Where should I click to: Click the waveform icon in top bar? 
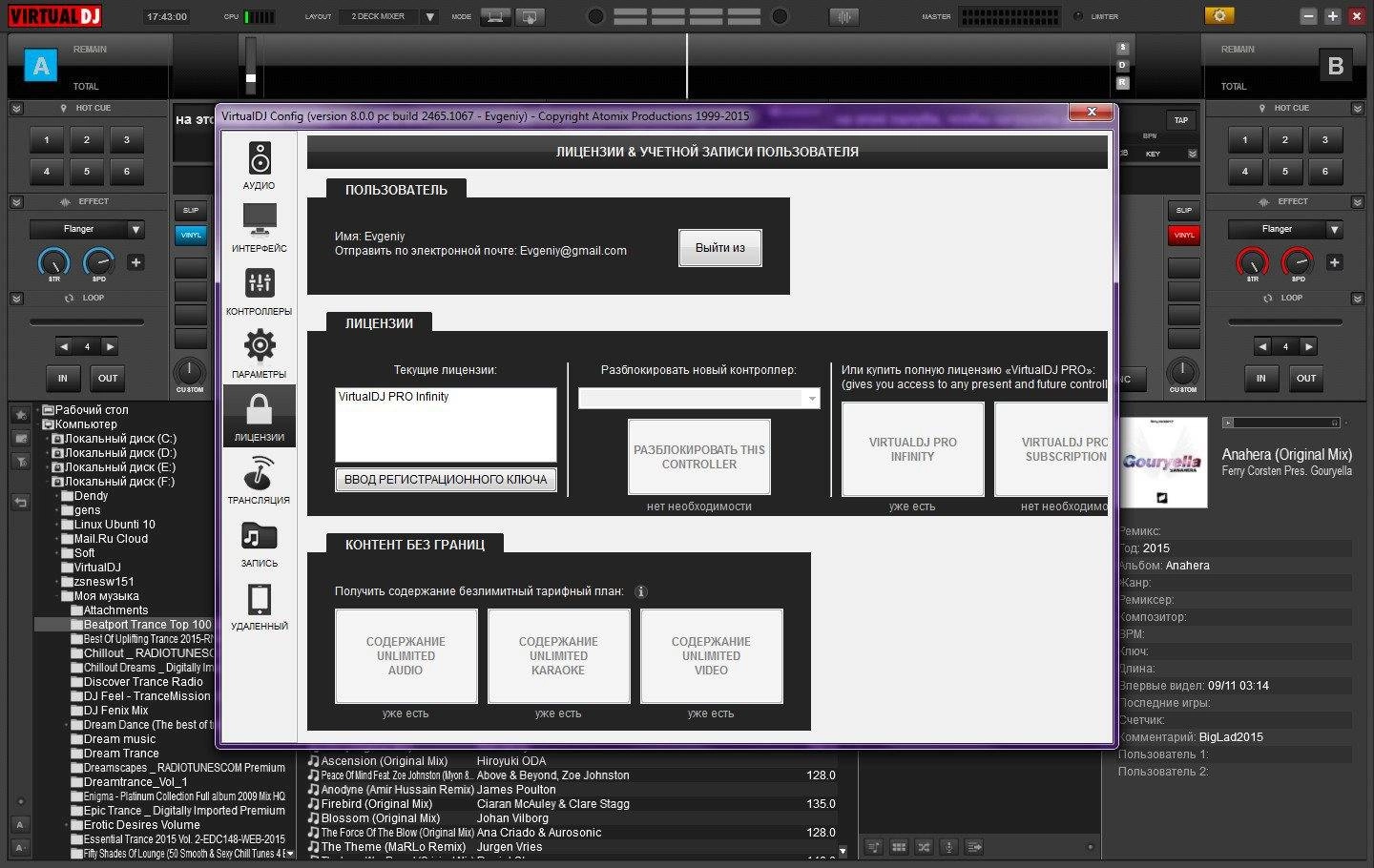pos(844,16)
